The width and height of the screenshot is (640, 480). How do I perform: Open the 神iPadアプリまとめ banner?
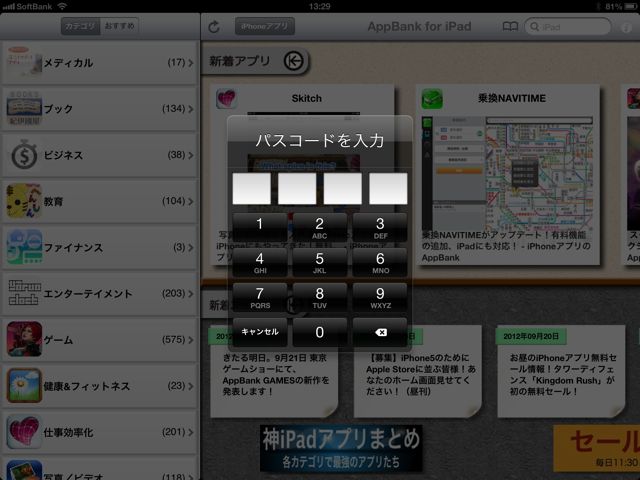341,449
